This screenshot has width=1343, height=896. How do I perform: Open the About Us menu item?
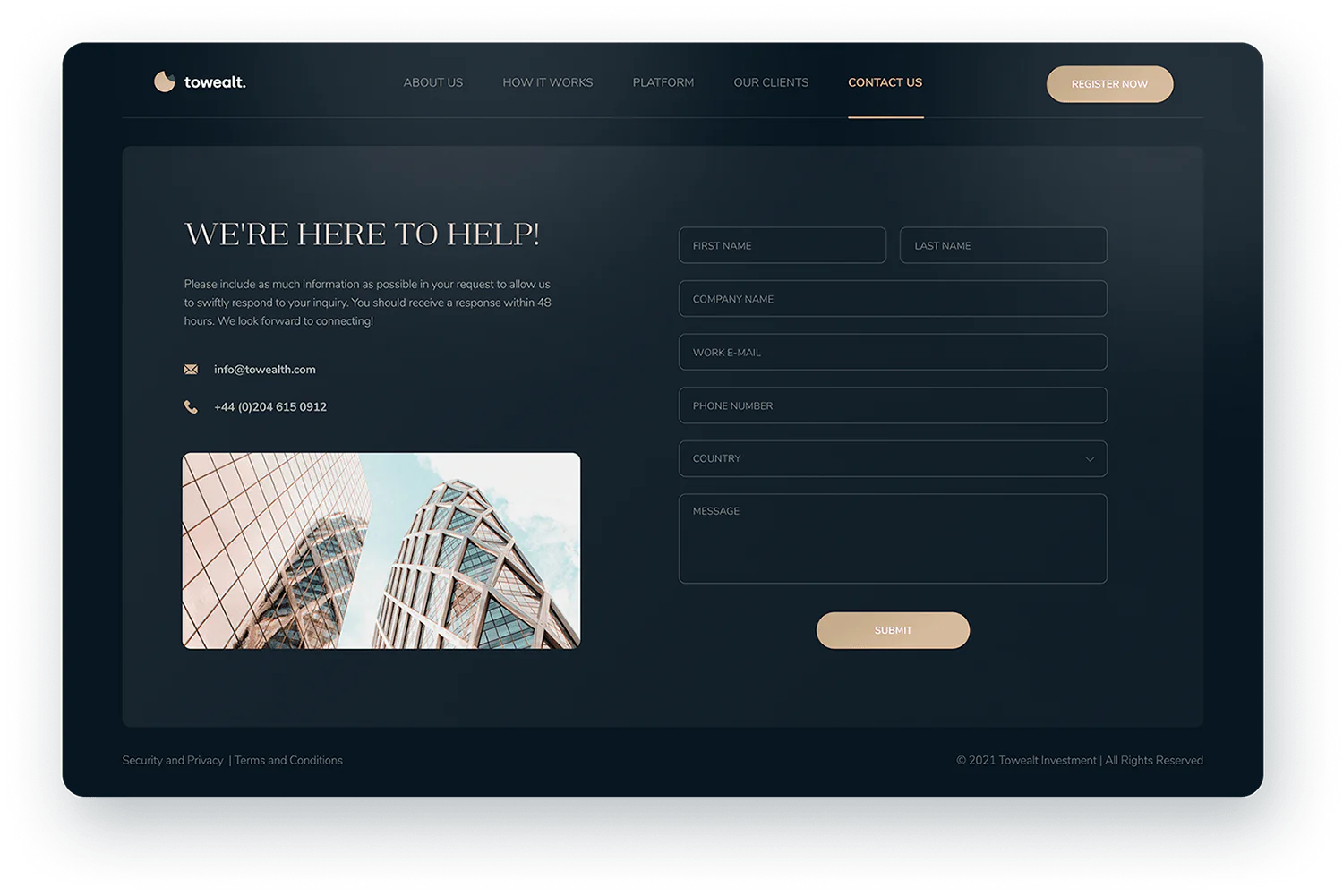[433, 82]
